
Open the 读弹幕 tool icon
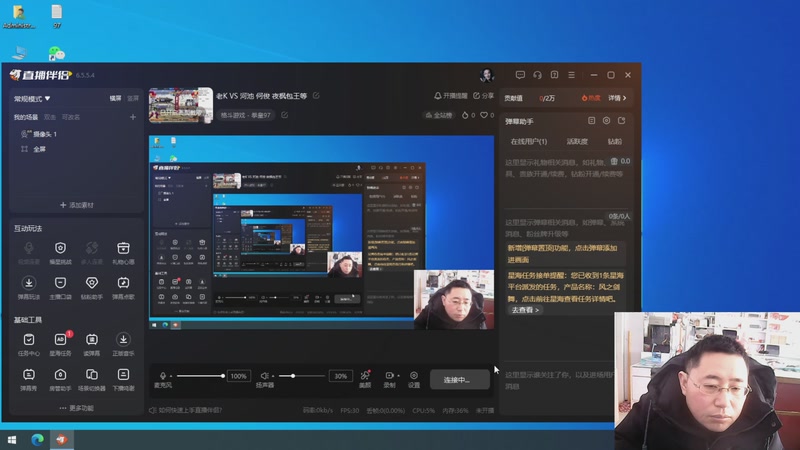click(92, 340)
